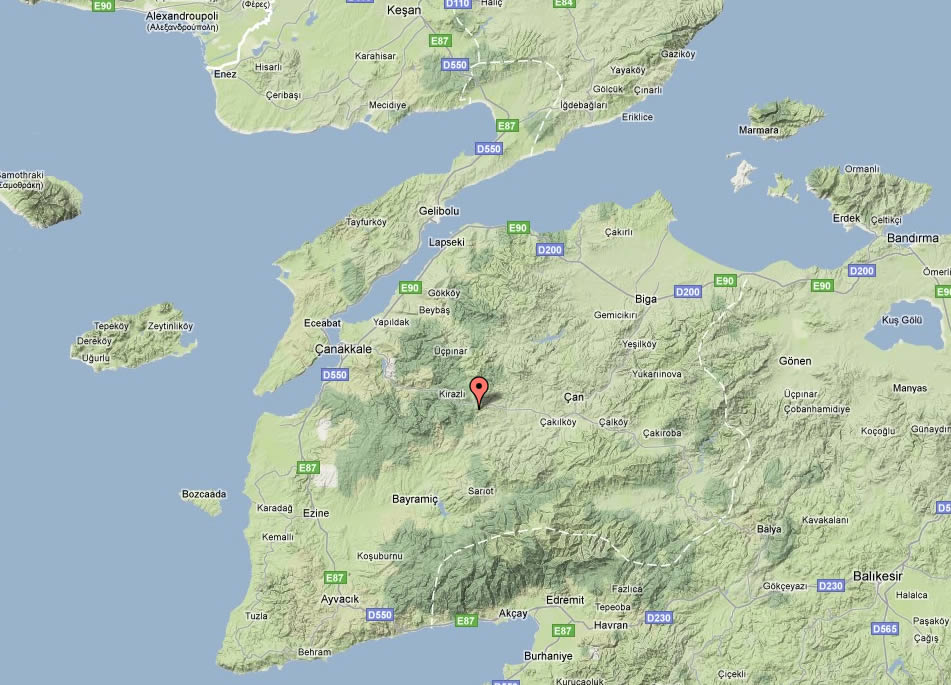Select the E87 shield near Ezine

309,468
